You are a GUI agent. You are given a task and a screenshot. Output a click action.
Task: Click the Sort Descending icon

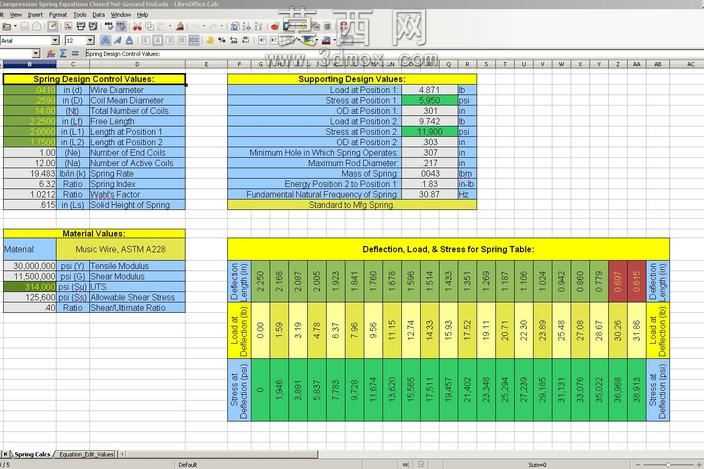click(258, 27)
